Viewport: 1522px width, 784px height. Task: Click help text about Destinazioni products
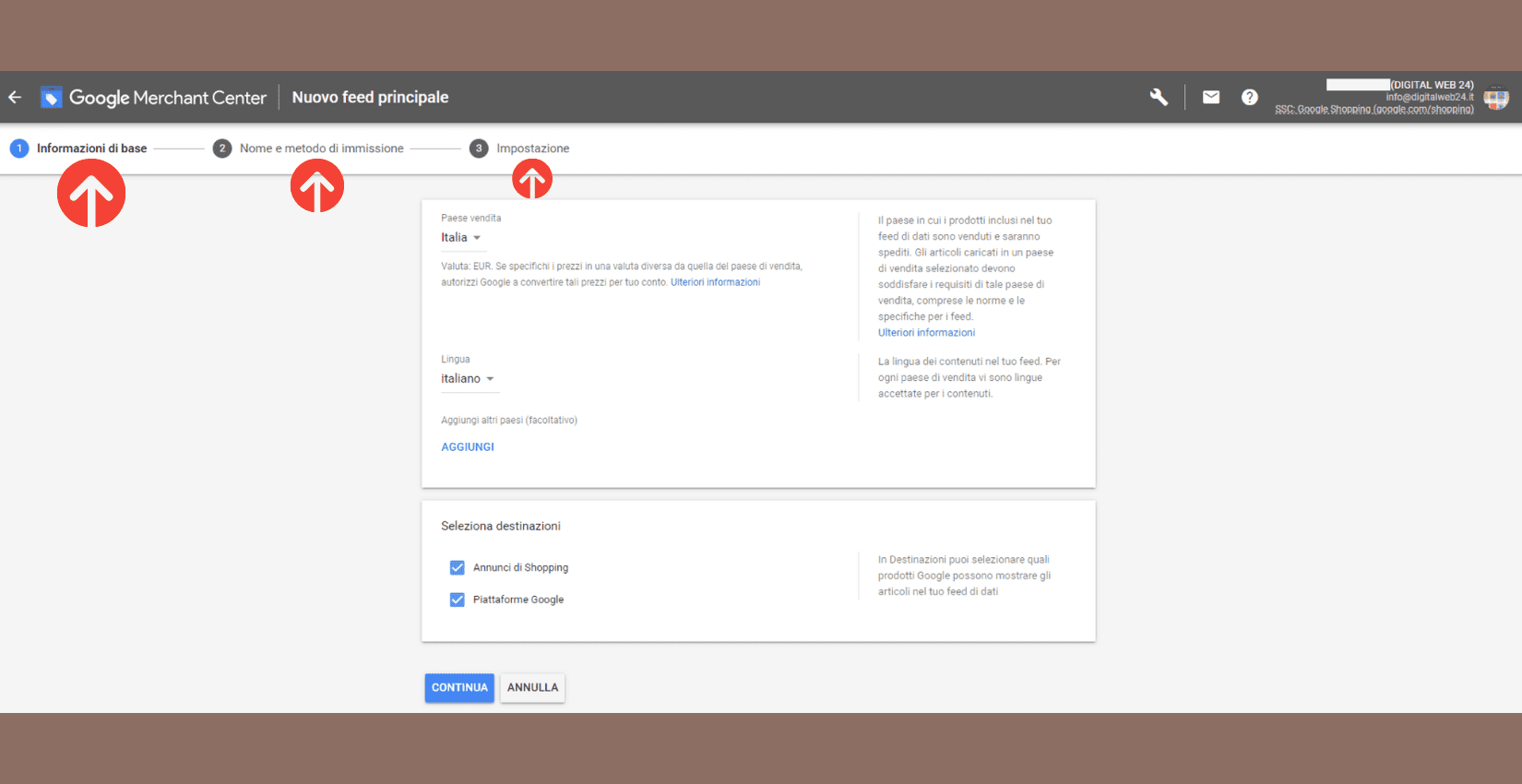(965, 576)
